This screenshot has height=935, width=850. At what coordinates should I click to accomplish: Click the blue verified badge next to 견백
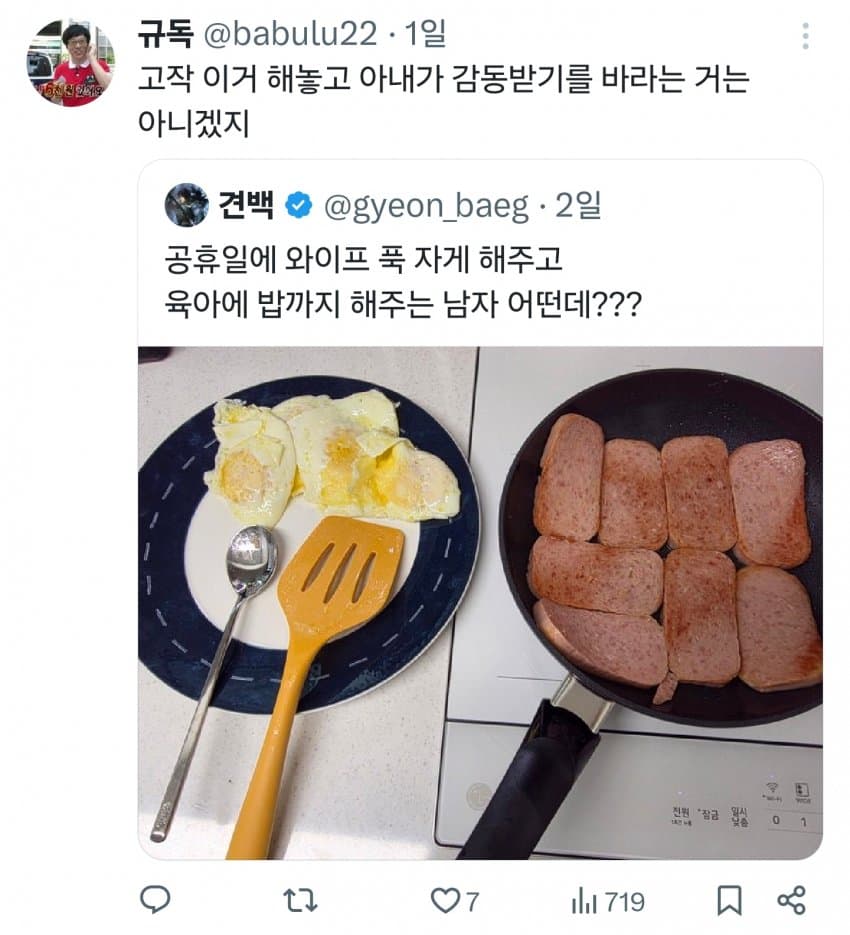[299, 206]
